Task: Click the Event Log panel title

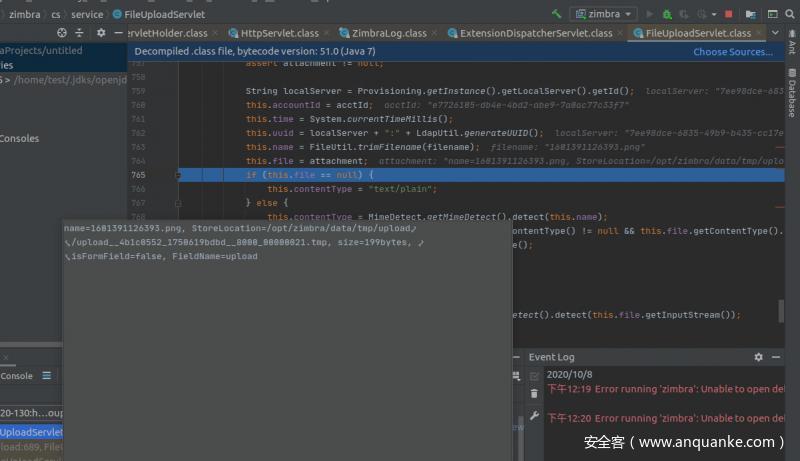Action: coord(551,357)
